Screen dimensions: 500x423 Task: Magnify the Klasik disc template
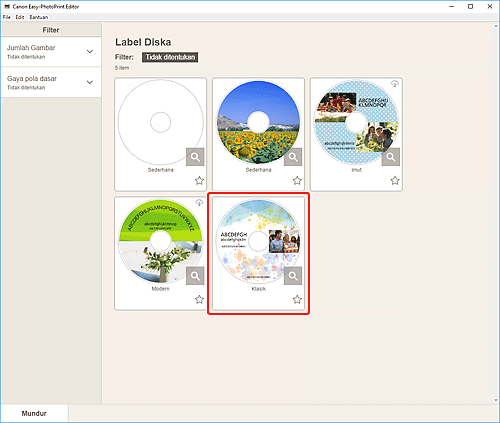293,276
